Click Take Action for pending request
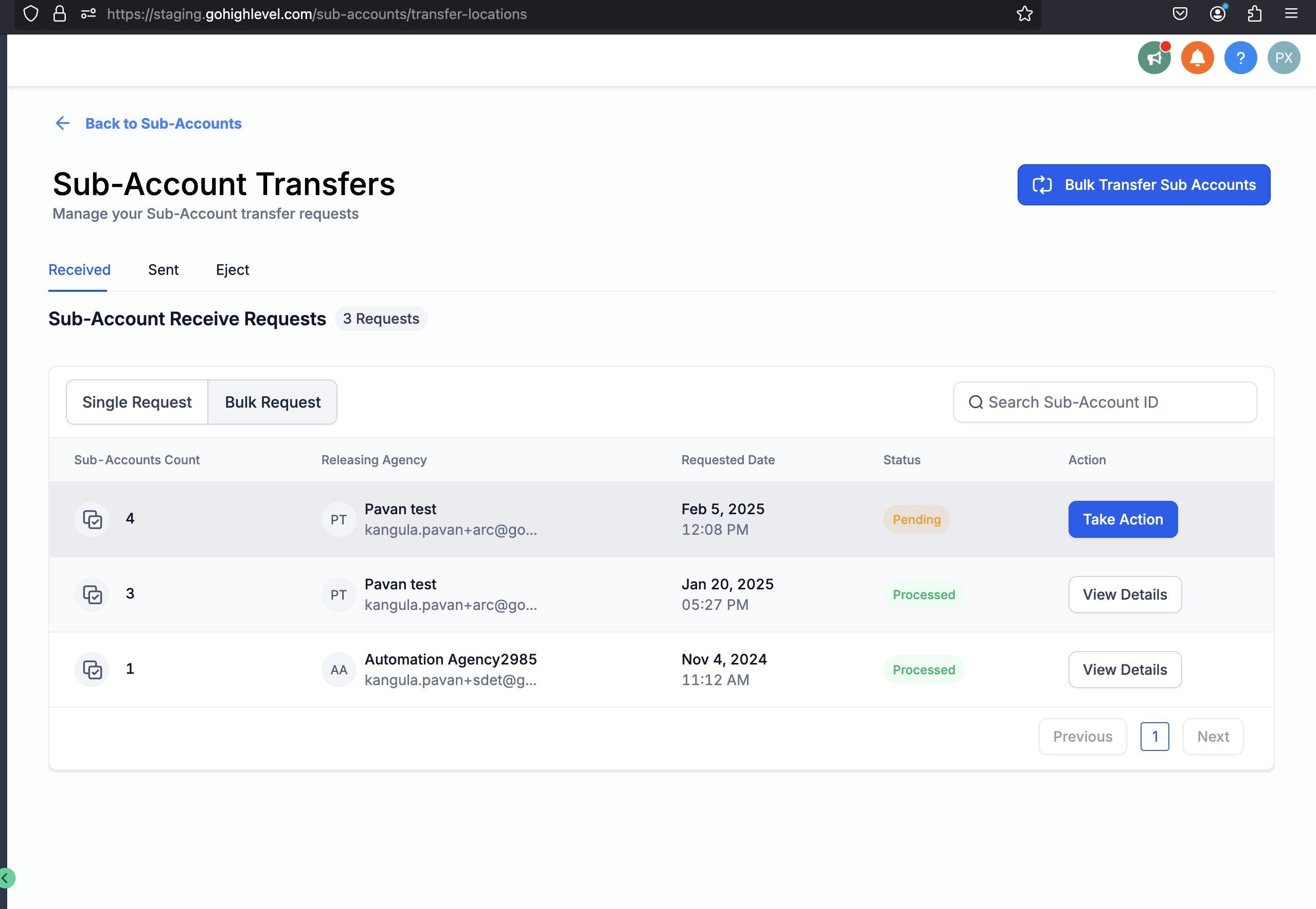The height and width of the screenshot is (909, 1316). click(1123, 519)
